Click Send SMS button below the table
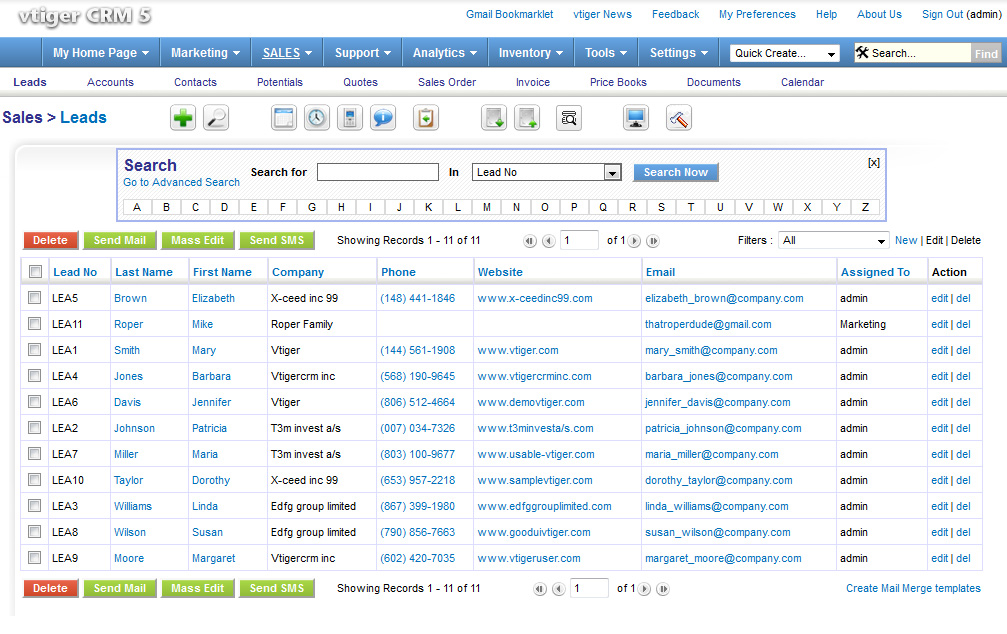This screenshot has width=1007, height=634. click(x=277, y=588)
